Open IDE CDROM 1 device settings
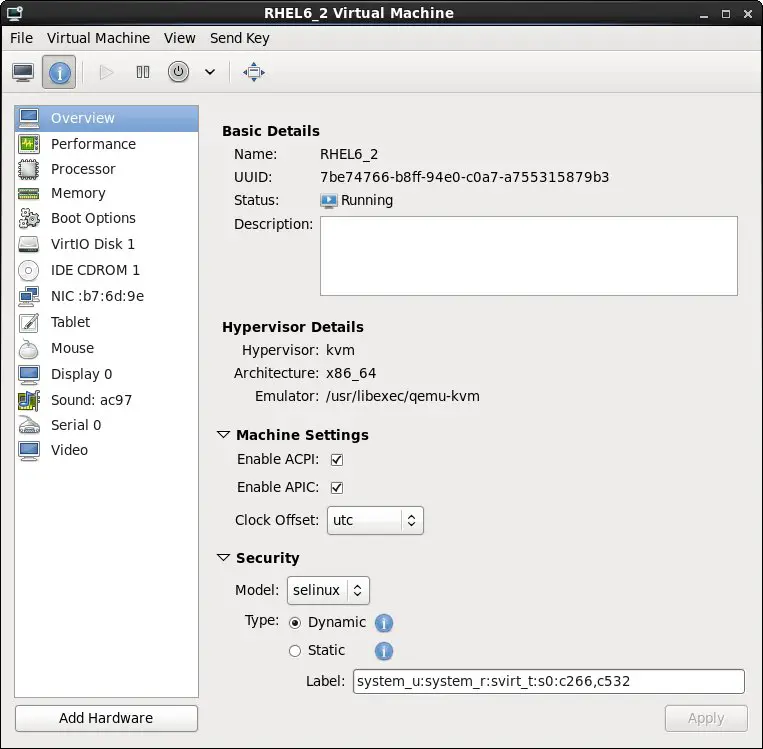 95,270
